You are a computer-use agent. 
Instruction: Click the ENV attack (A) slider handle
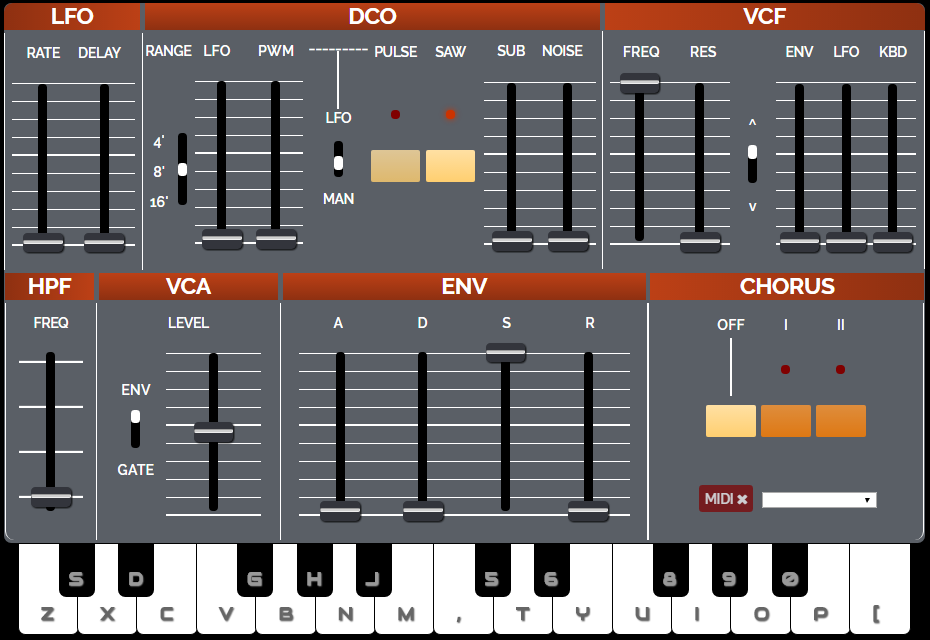pos(340,511)
